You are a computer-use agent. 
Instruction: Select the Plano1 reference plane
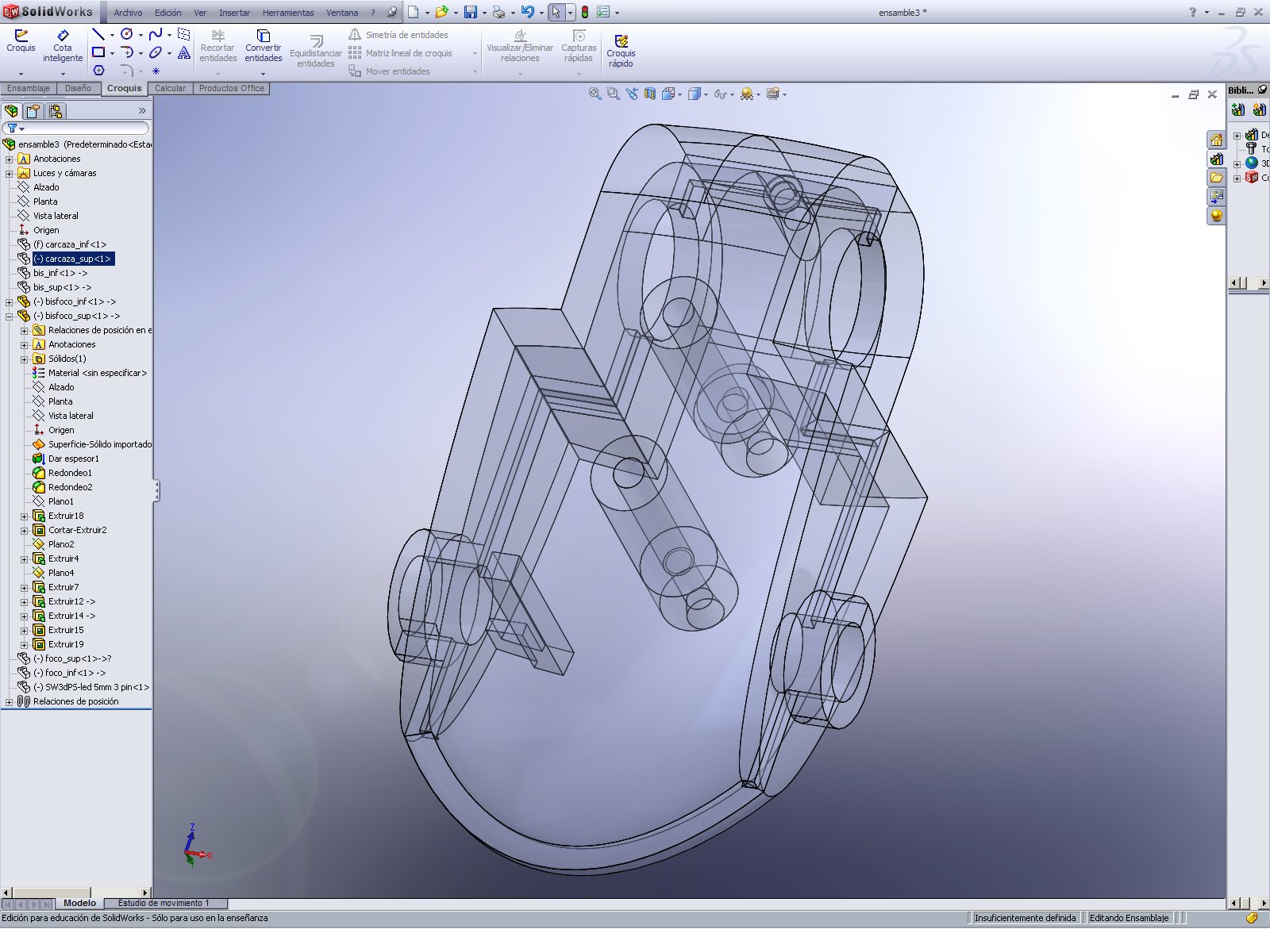61,501
